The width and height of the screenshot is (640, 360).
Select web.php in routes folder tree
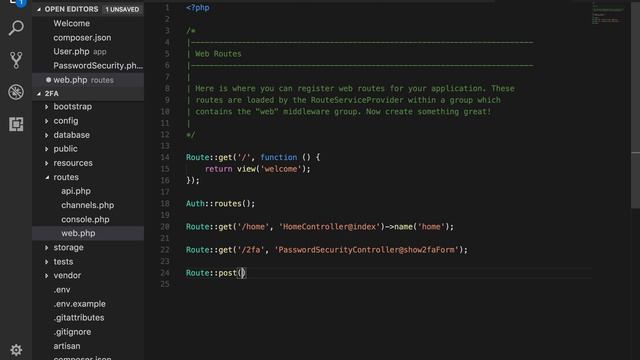pos(88,233)
